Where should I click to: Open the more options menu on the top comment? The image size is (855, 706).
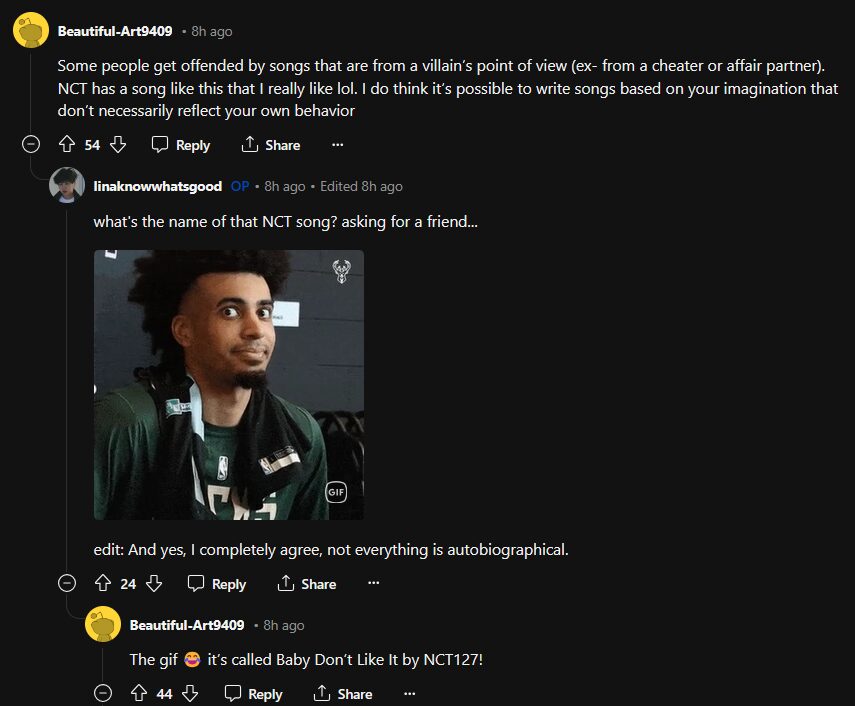(x=337, y=145)
